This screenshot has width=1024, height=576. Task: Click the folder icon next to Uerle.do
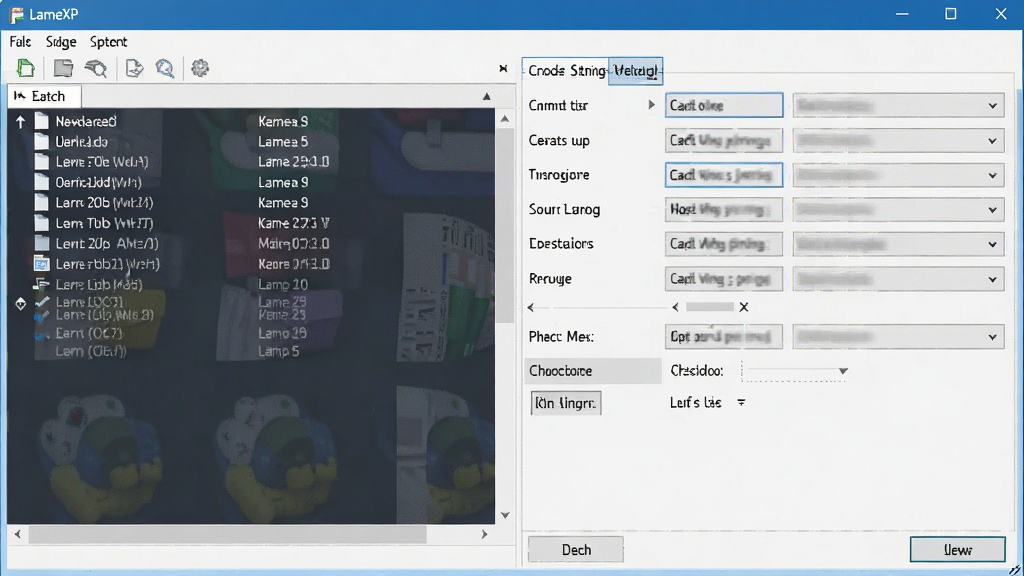coord(42,142)
